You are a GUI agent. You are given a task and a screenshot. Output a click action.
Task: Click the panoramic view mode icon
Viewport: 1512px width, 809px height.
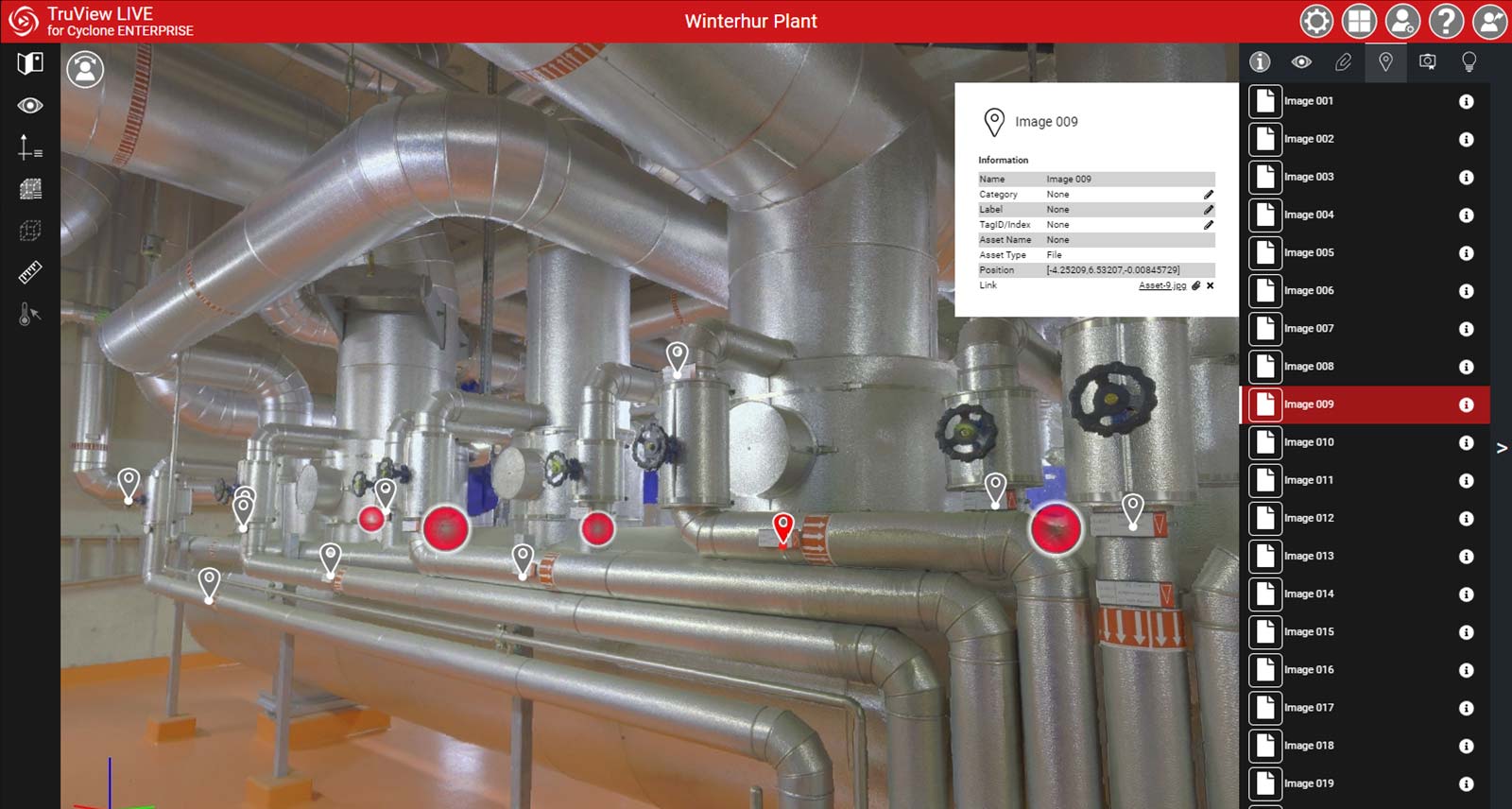pos(85,69)
